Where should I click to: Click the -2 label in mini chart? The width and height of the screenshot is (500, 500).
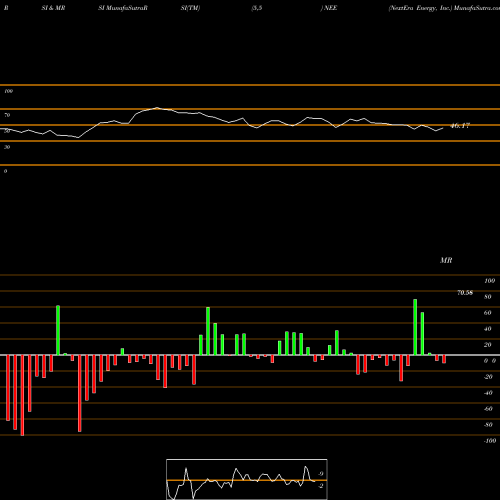pos(320,486)
